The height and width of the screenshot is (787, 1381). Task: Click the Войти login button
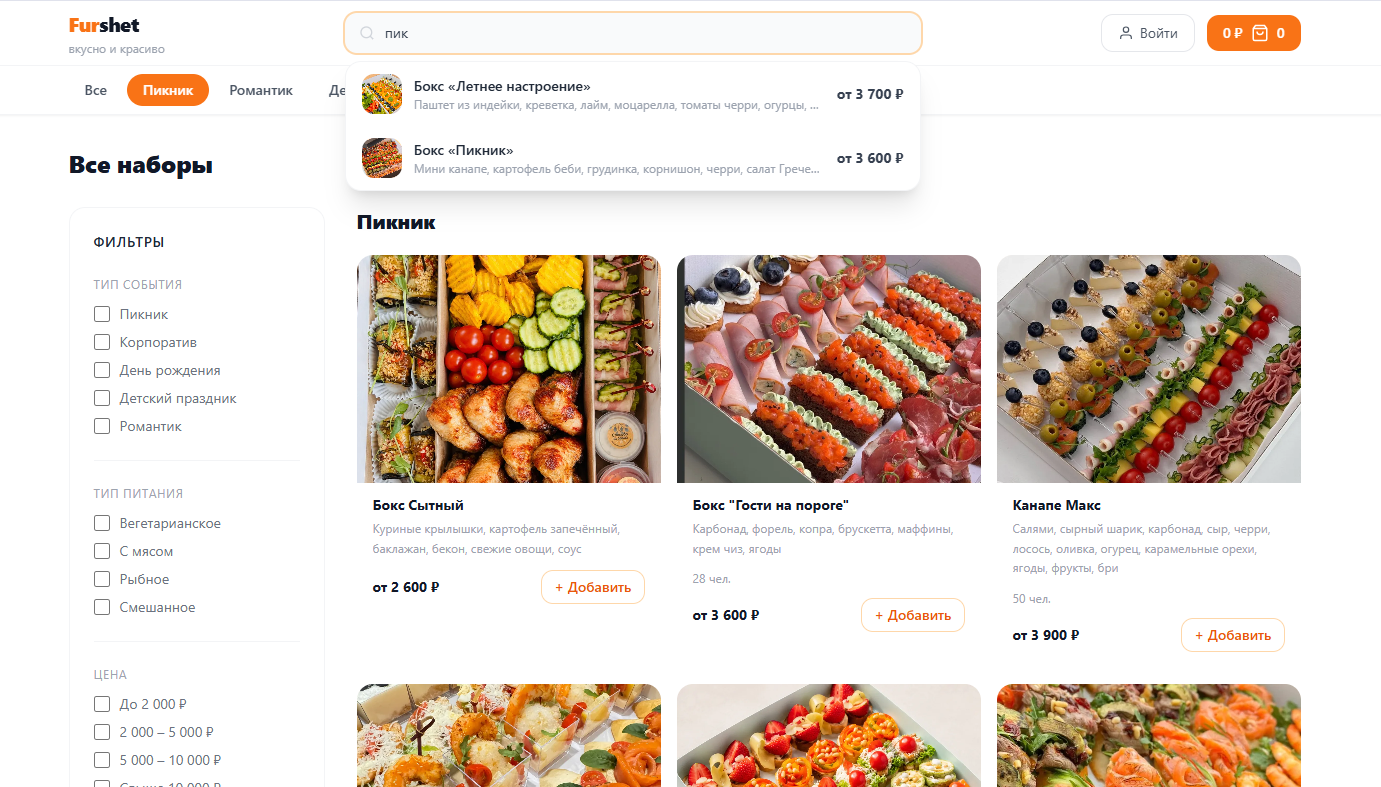pos(1148,33)
